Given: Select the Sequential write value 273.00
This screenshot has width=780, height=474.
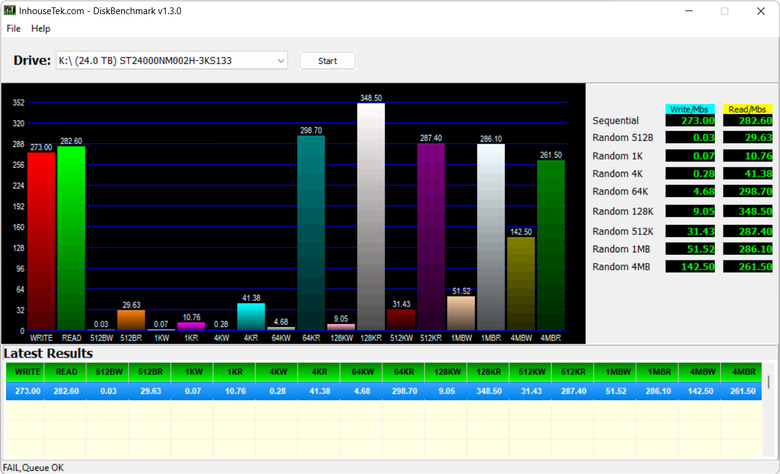Looking at the screenshot, I should click(x=690, y=120).
